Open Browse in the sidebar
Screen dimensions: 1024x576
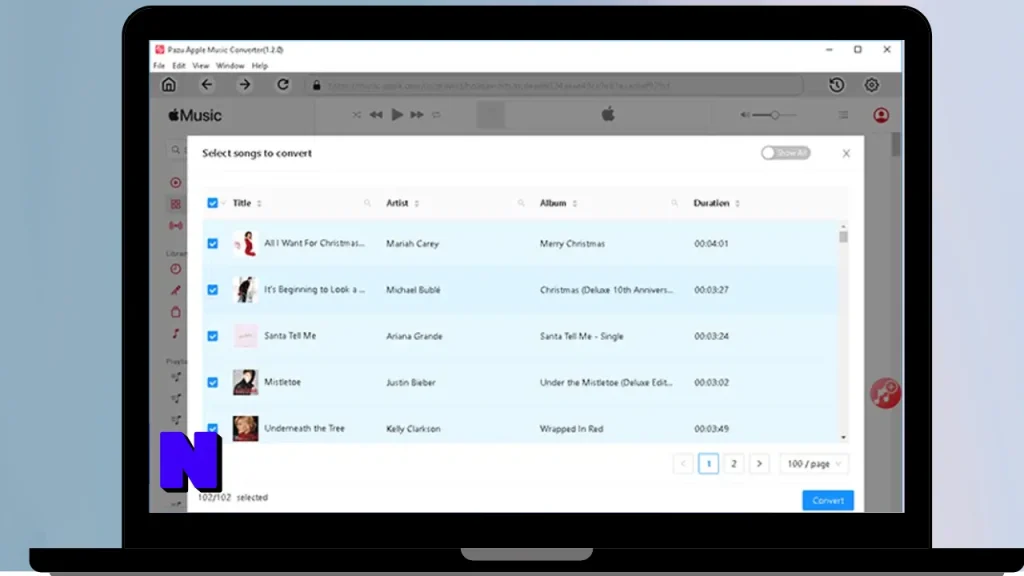[x=176, y=204]
